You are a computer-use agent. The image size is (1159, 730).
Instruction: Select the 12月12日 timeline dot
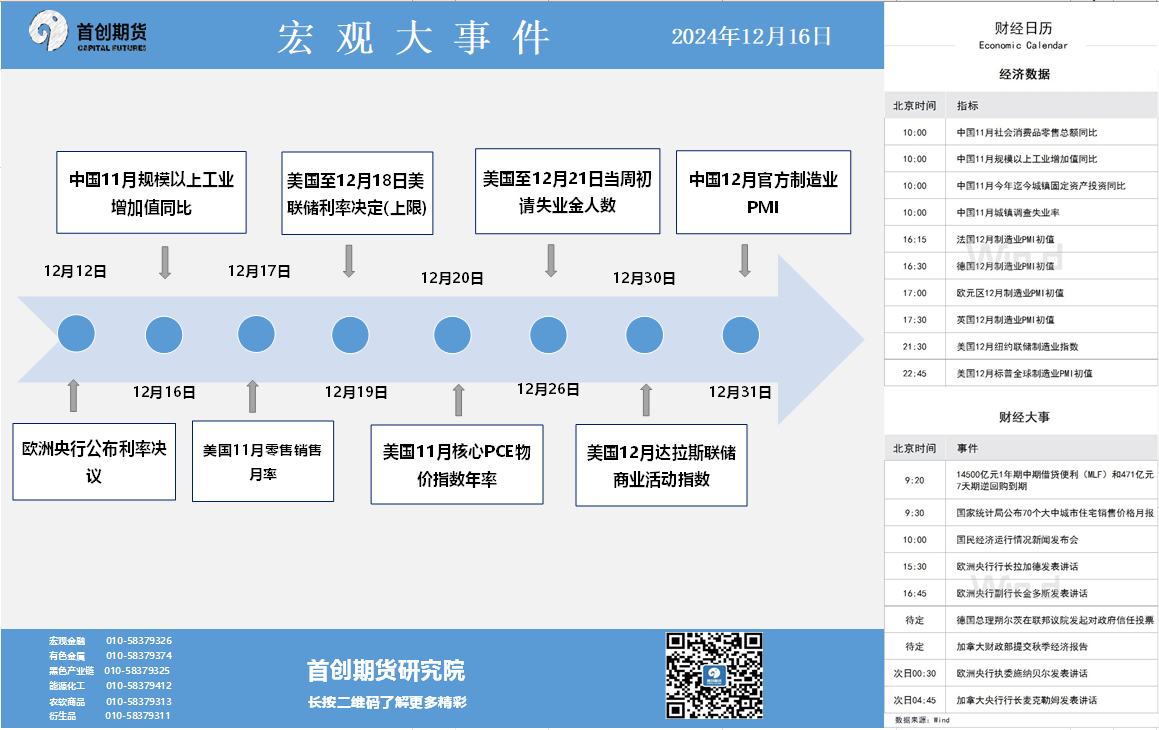76,333
